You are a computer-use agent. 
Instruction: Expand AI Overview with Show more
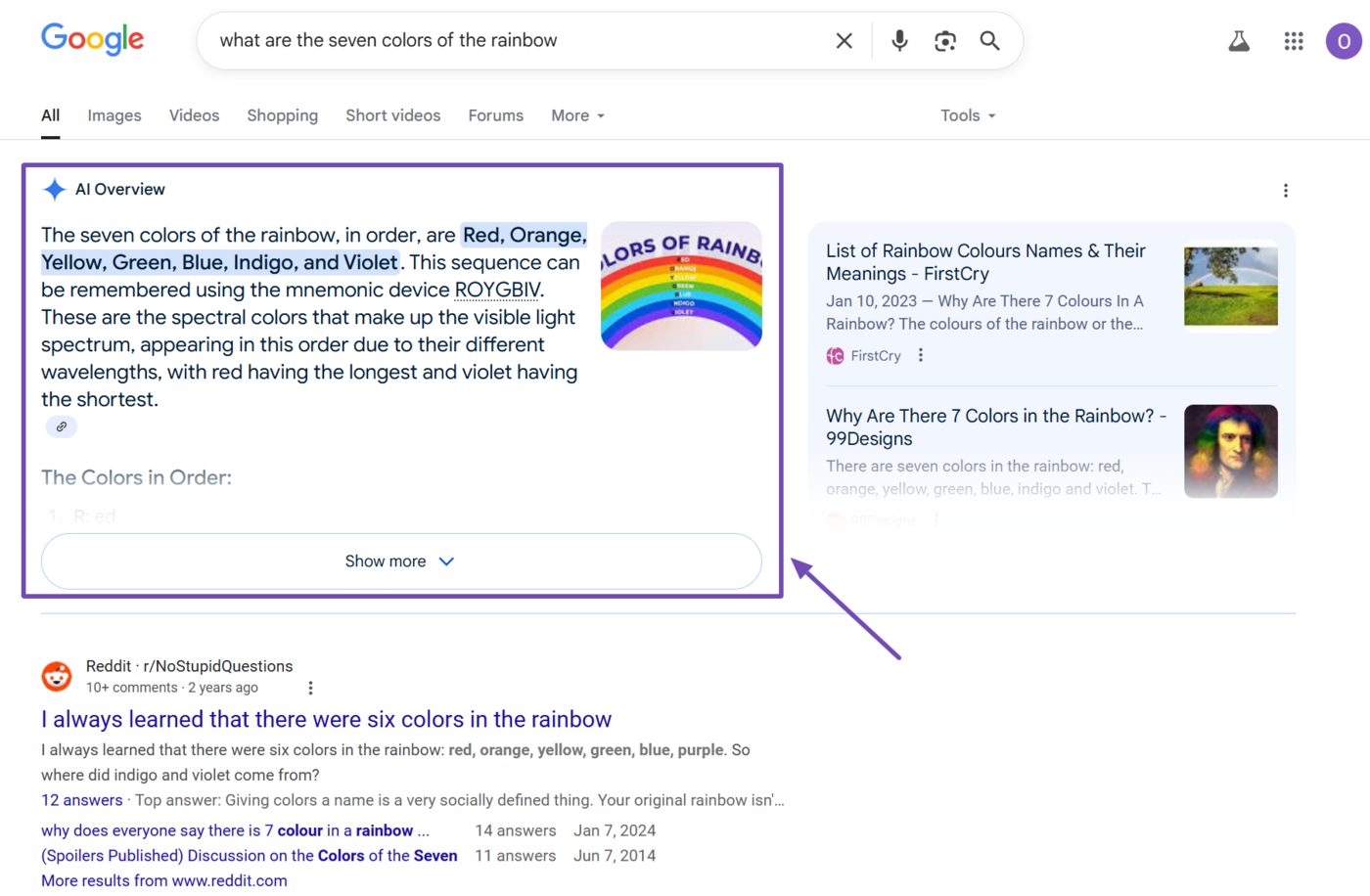point(401,561)
